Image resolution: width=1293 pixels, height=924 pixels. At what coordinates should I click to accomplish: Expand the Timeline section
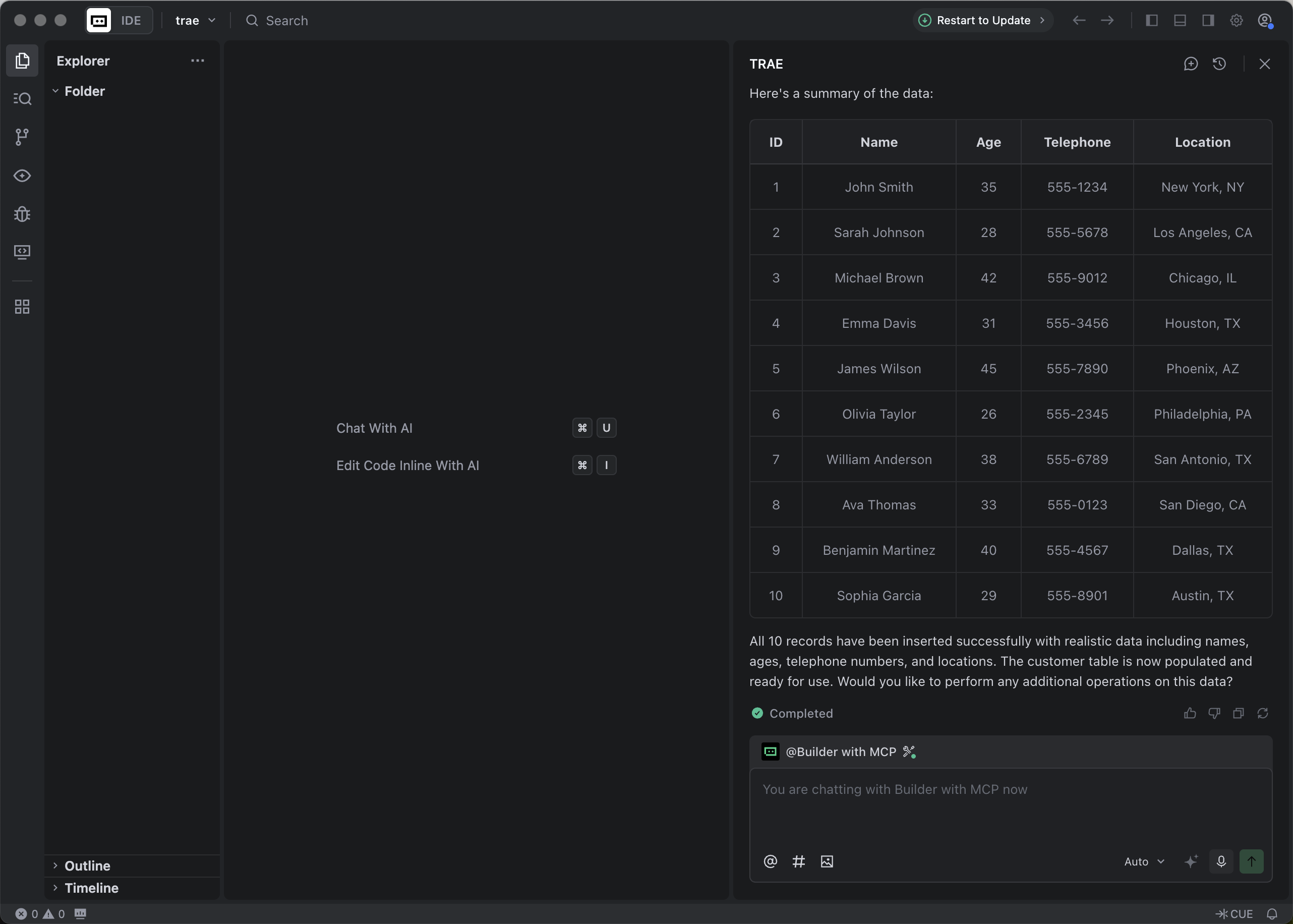tap(91, 888)
